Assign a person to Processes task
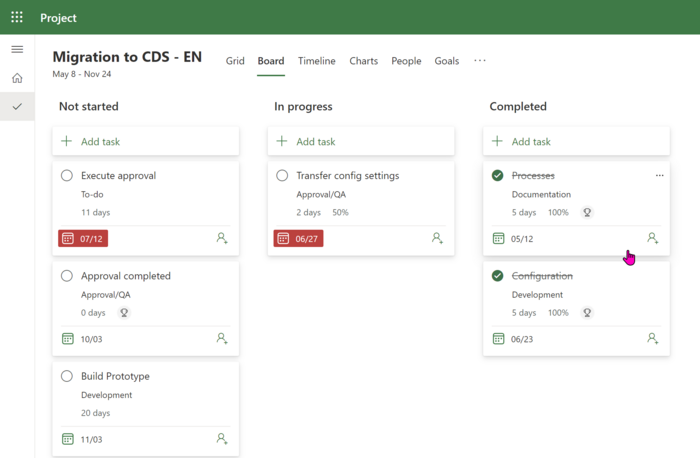700x458 pixels. tap(653, 238)
